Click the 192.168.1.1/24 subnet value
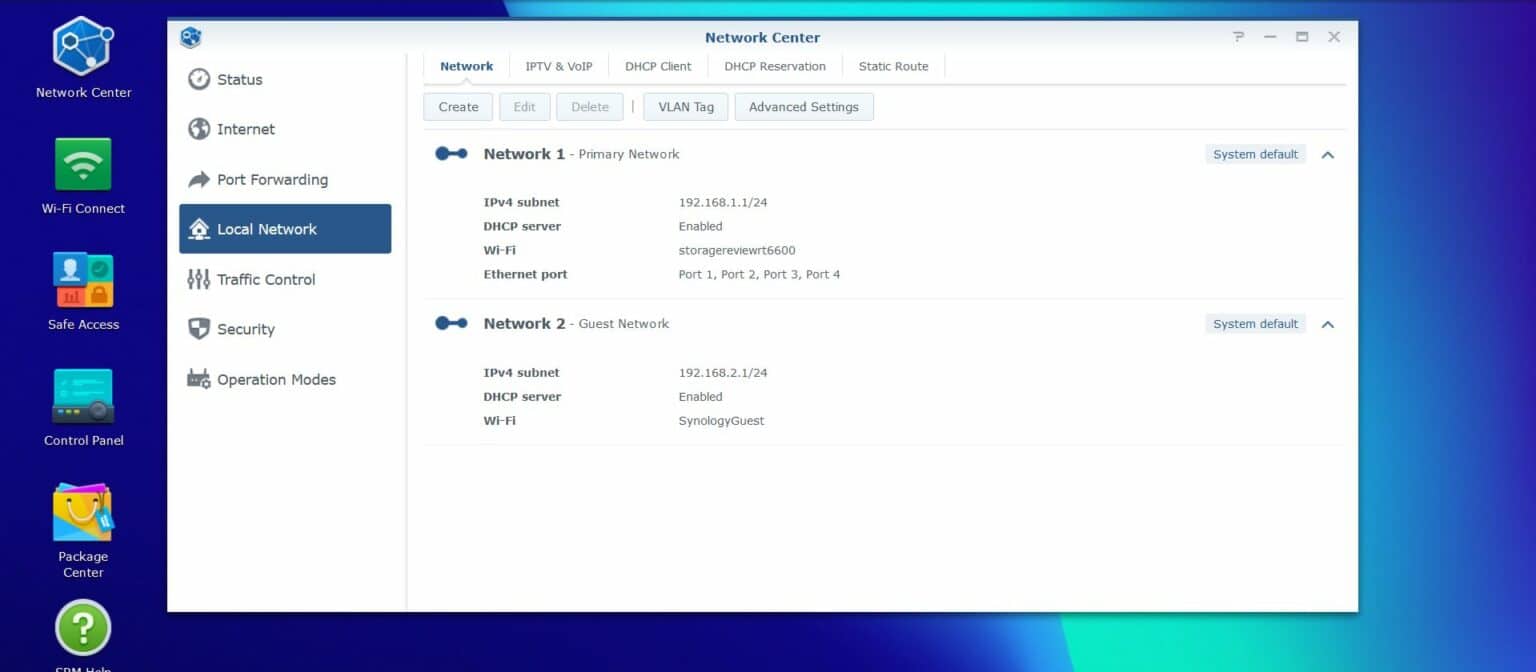This screenshot has height=672, width=1536. click(723, 202)
